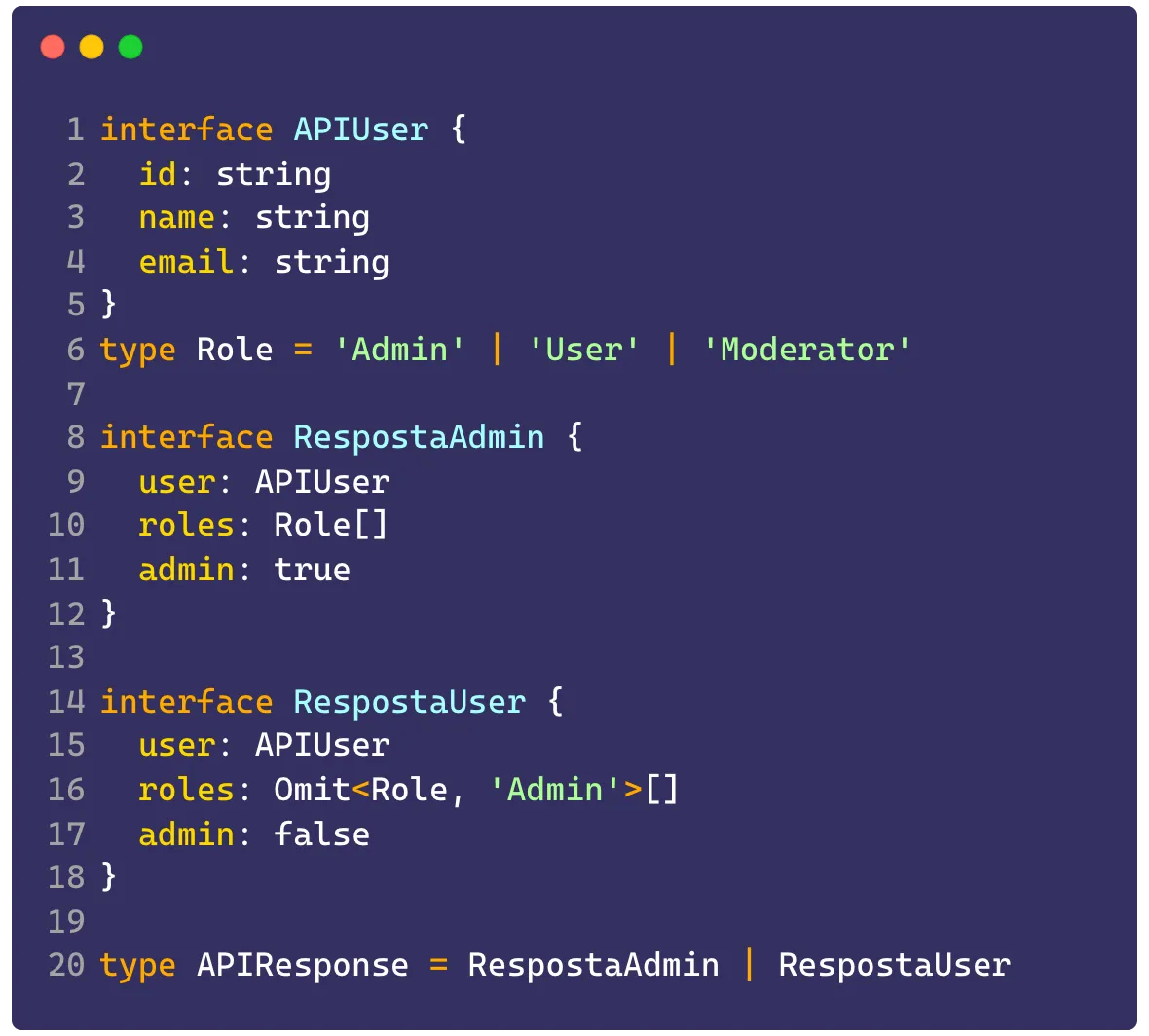
Task: Click the red close dot
Action: 53,47
